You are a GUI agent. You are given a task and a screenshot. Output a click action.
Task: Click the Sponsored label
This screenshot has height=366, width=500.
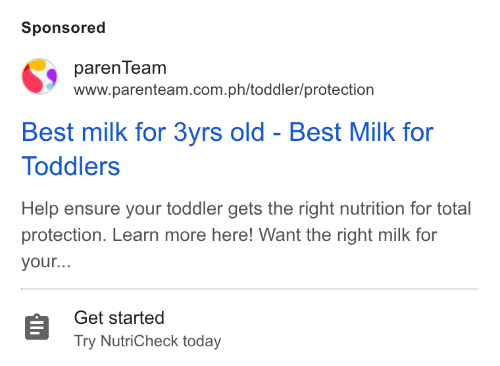tap(63, 28)
